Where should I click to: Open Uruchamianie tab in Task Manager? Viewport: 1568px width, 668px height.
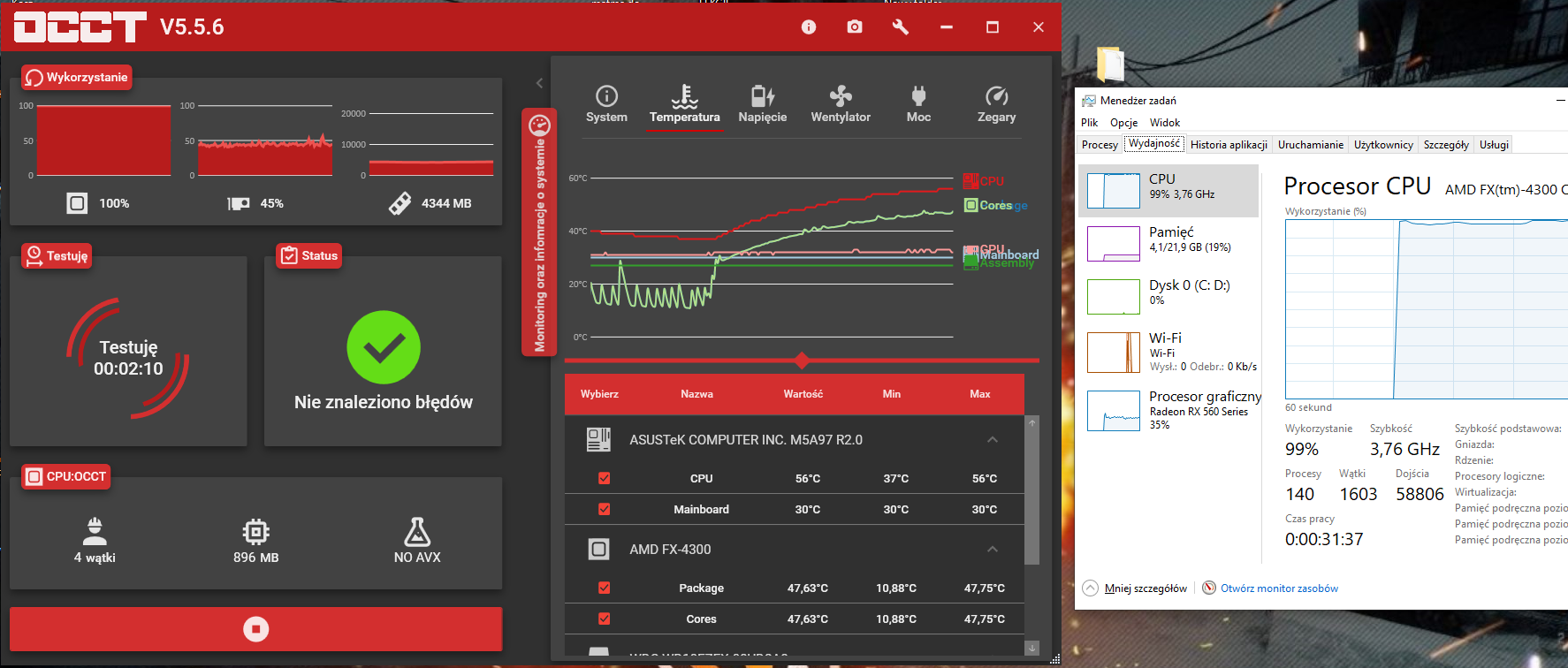pyautogui.click(x=1310, y=144)
